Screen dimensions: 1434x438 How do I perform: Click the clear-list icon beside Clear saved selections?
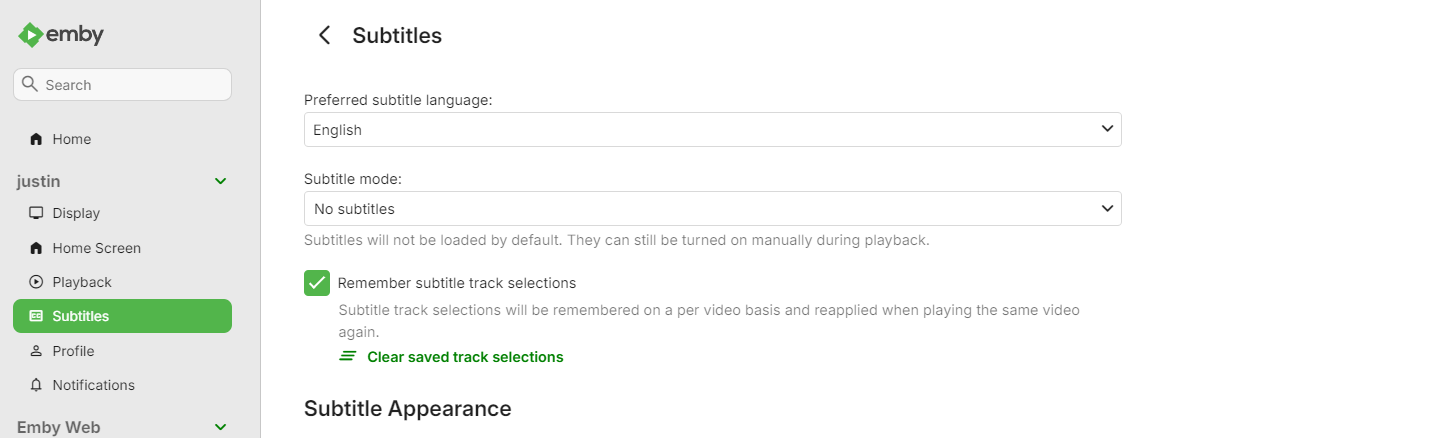pos(348,357)
